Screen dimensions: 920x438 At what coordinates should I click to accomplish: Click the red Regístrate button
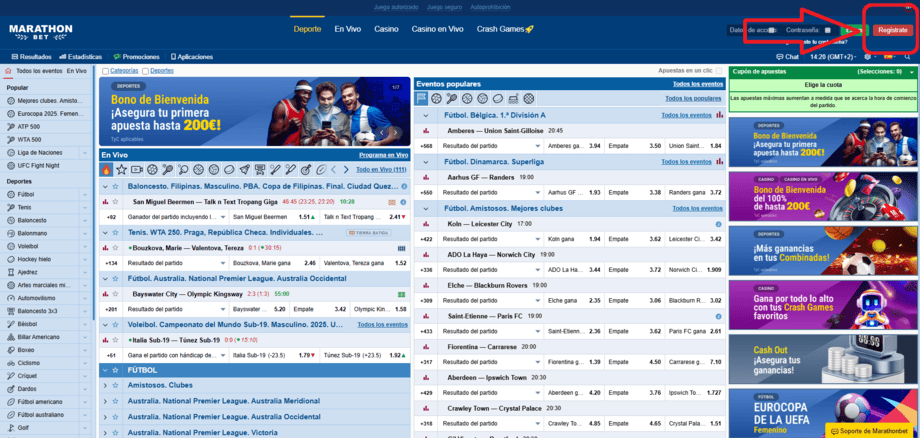892,30
